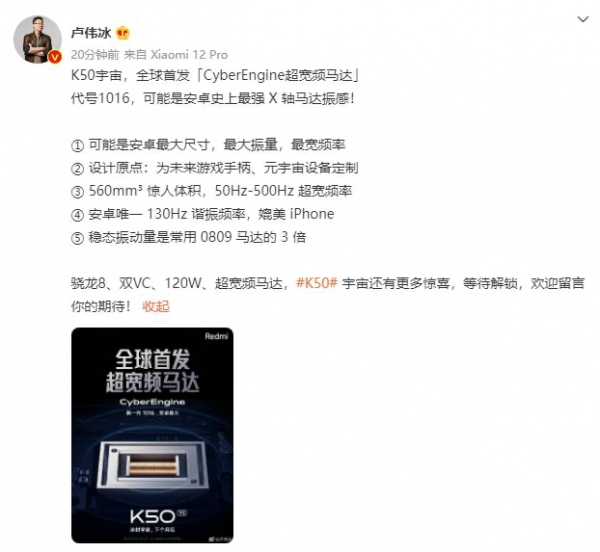Click 卢伟冰's profile avatar
The height and width of the screenshot is (552, 600).
tap(38, 39)
